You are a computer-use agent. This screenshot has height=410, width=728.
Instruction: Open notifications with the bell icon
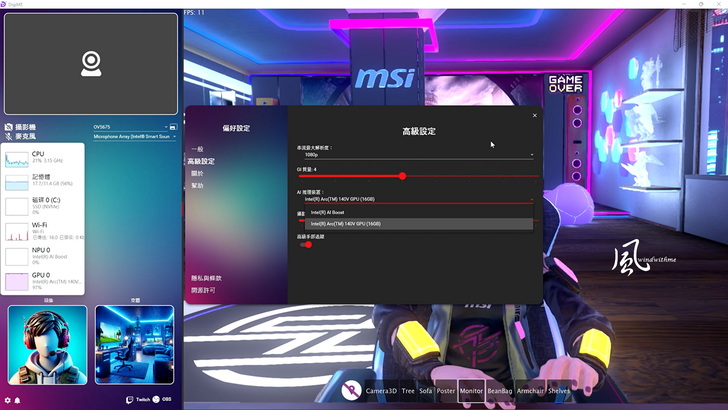point(17,400)
